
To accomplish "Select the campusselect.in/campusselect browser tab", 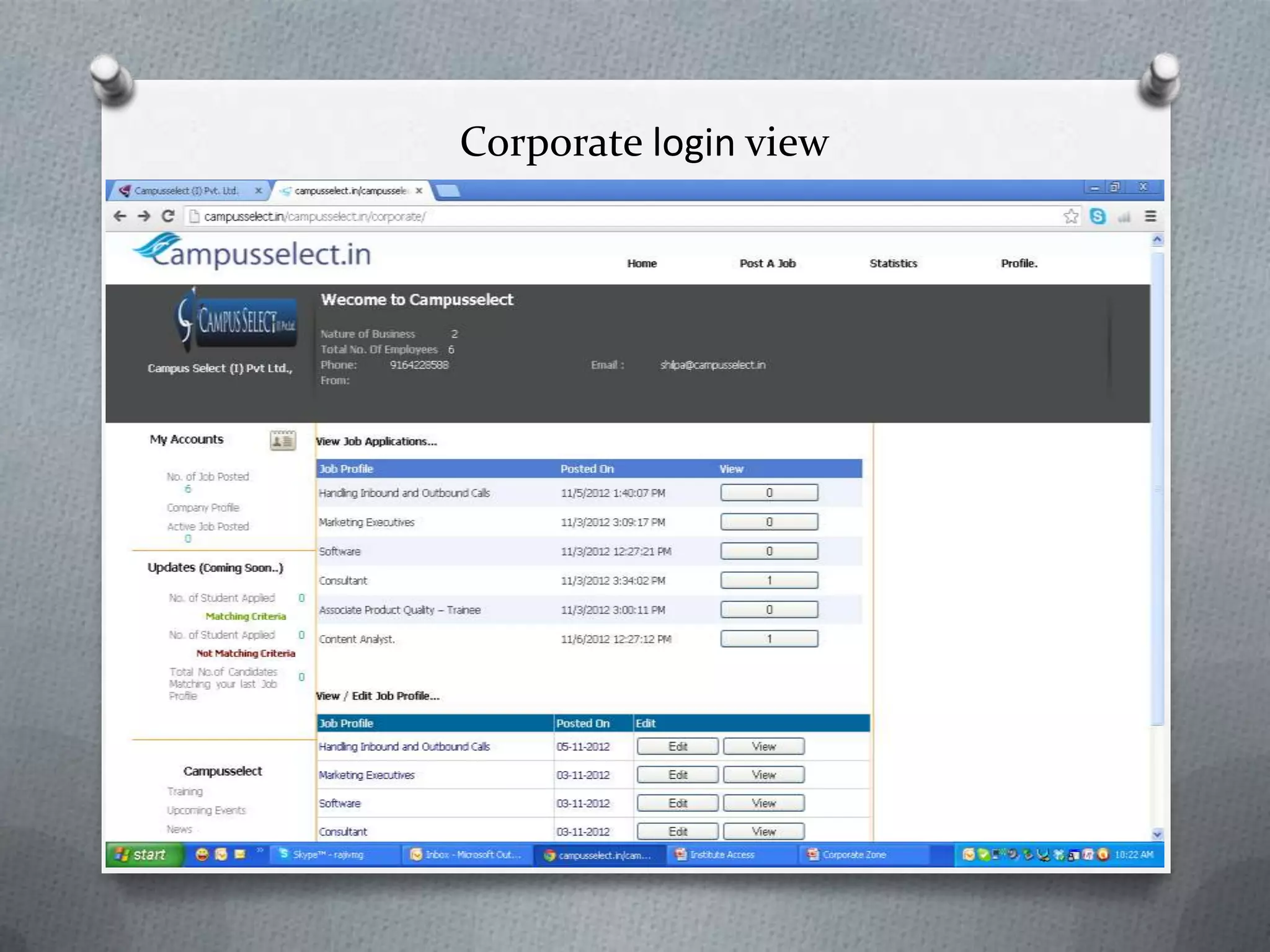I will [351, 191].
